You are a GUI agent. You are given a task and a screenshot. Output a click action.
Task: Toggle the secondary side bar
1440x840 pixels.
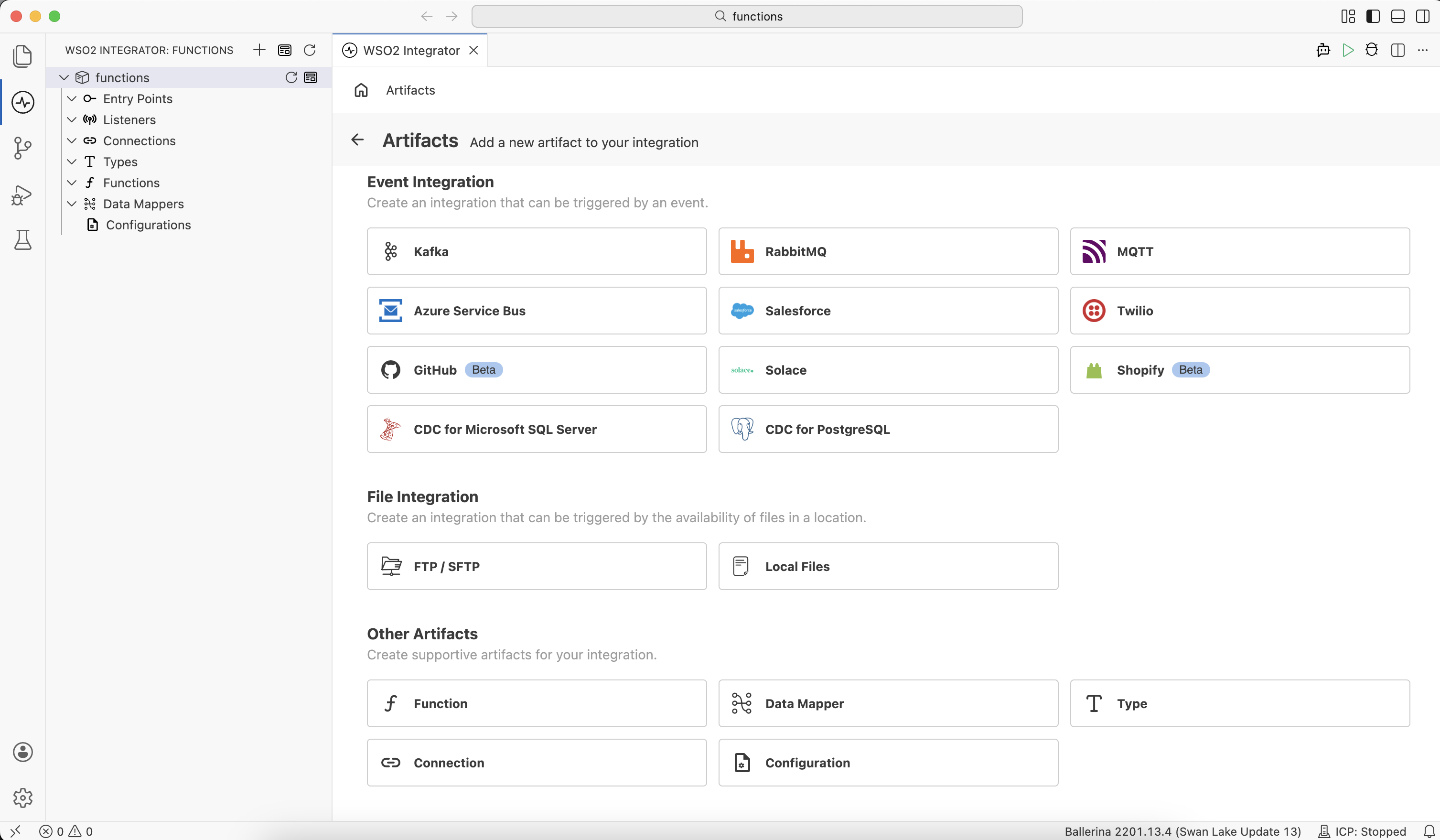tap(1423, 16)
